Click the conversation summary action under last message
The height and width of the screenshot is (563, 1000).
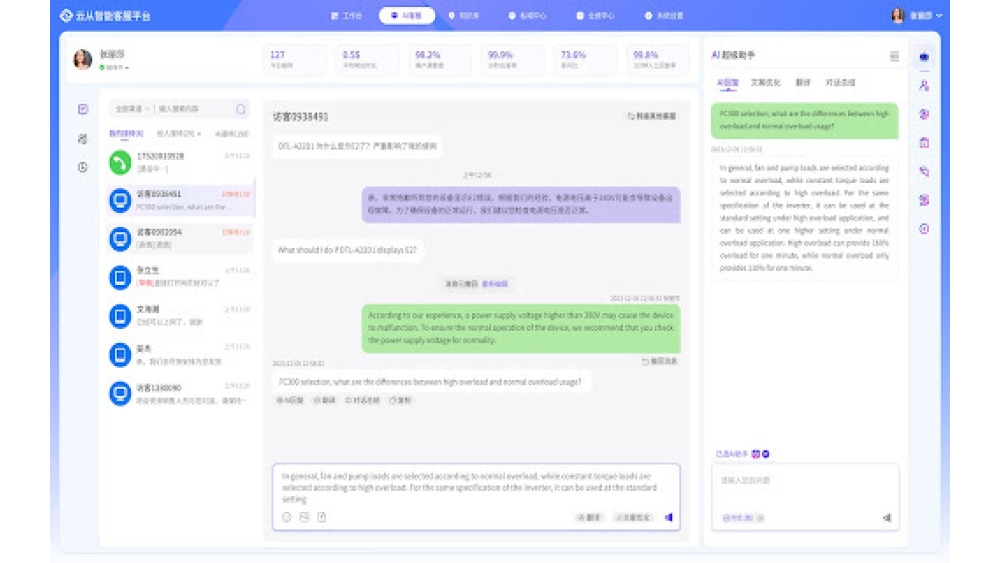(362, 400)
